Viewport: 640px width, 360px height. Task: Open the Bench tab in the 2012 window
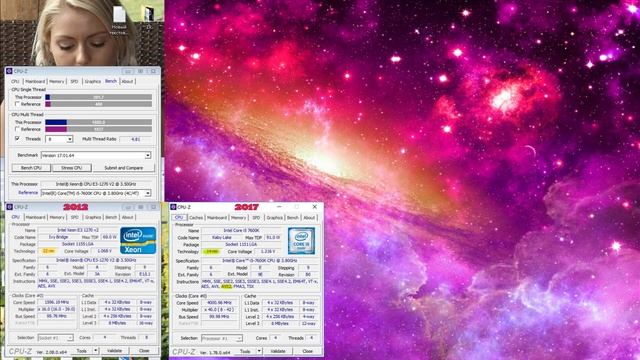[x=111, y=218]
